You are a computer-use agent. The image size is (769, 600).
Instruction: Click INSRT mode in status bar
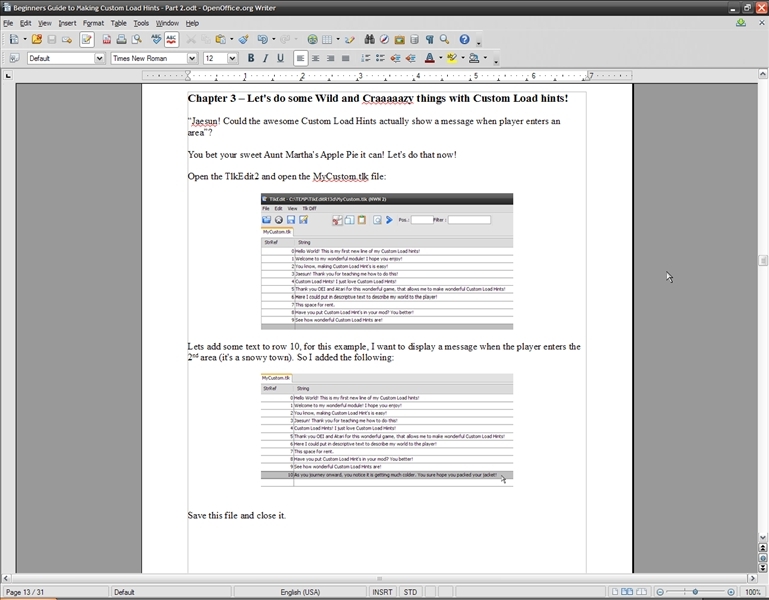(x=382, y=592)
